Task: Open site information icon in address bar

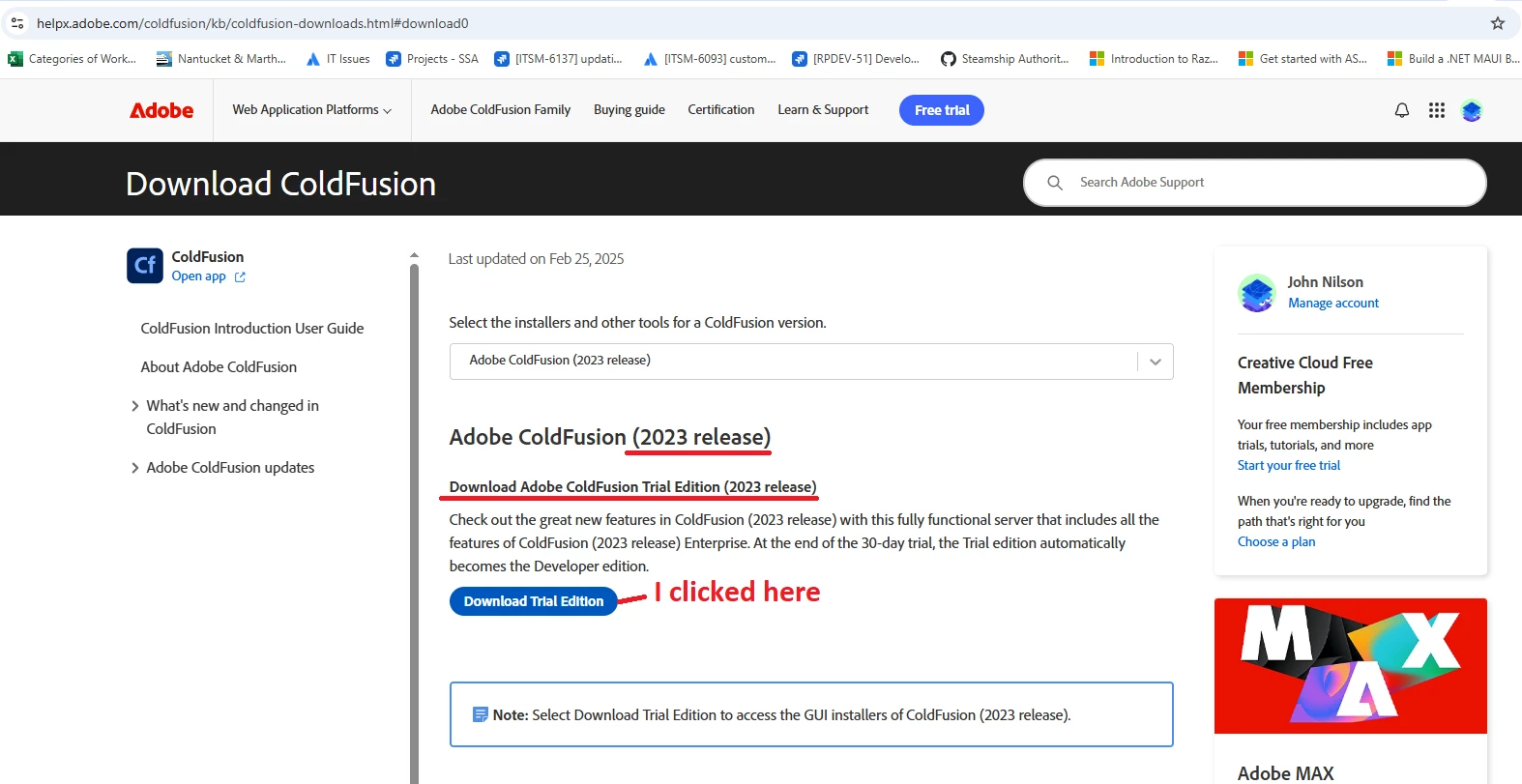Action: (x=17, y=23)
